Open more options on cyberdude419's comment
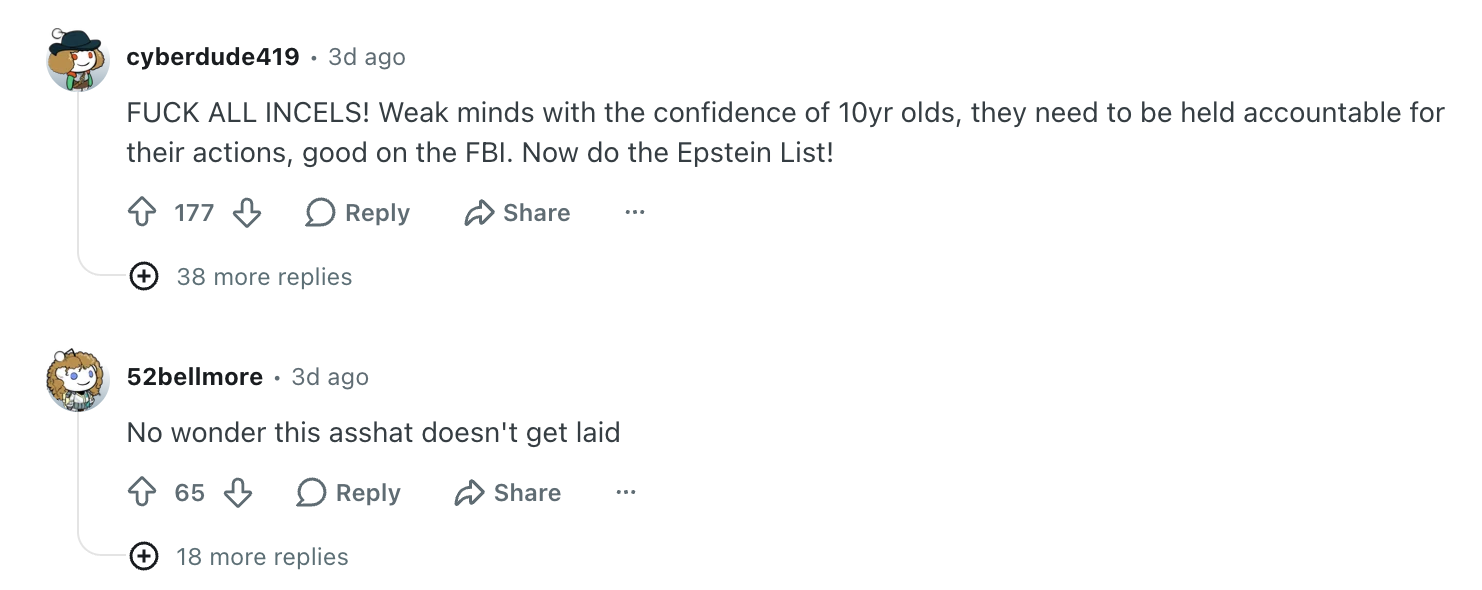 click(634, 213)
